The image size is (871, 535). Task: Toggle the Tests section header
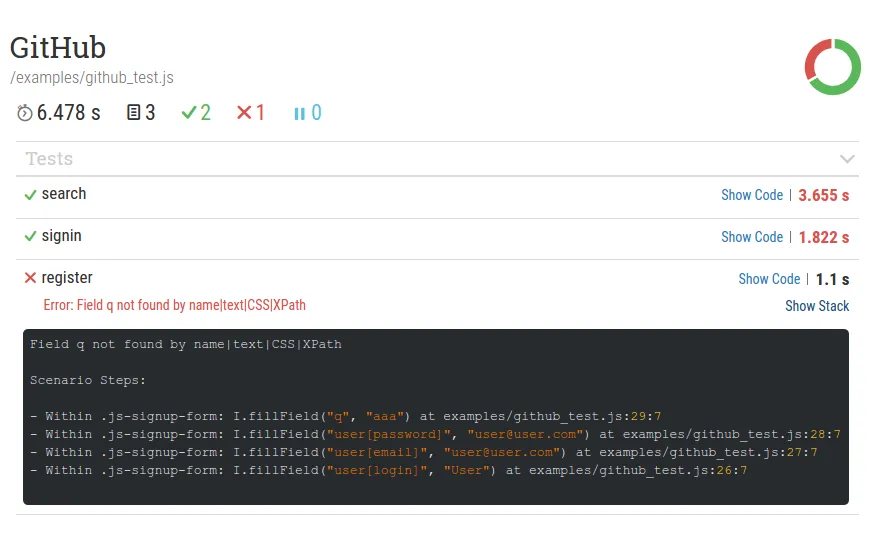(50, 159)
